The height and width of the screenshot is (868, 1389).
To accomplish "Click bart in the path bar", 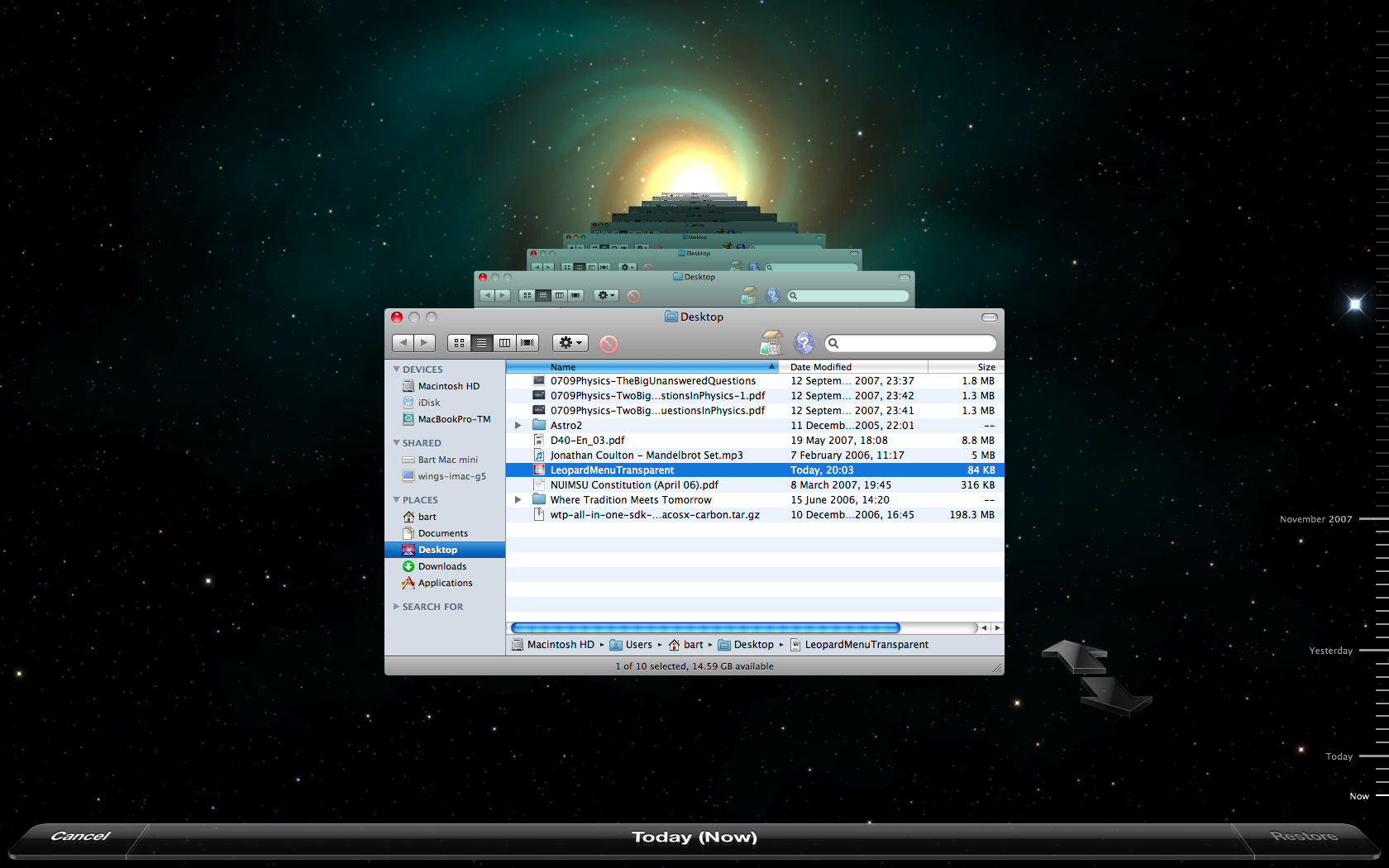I will coord(685,645).
